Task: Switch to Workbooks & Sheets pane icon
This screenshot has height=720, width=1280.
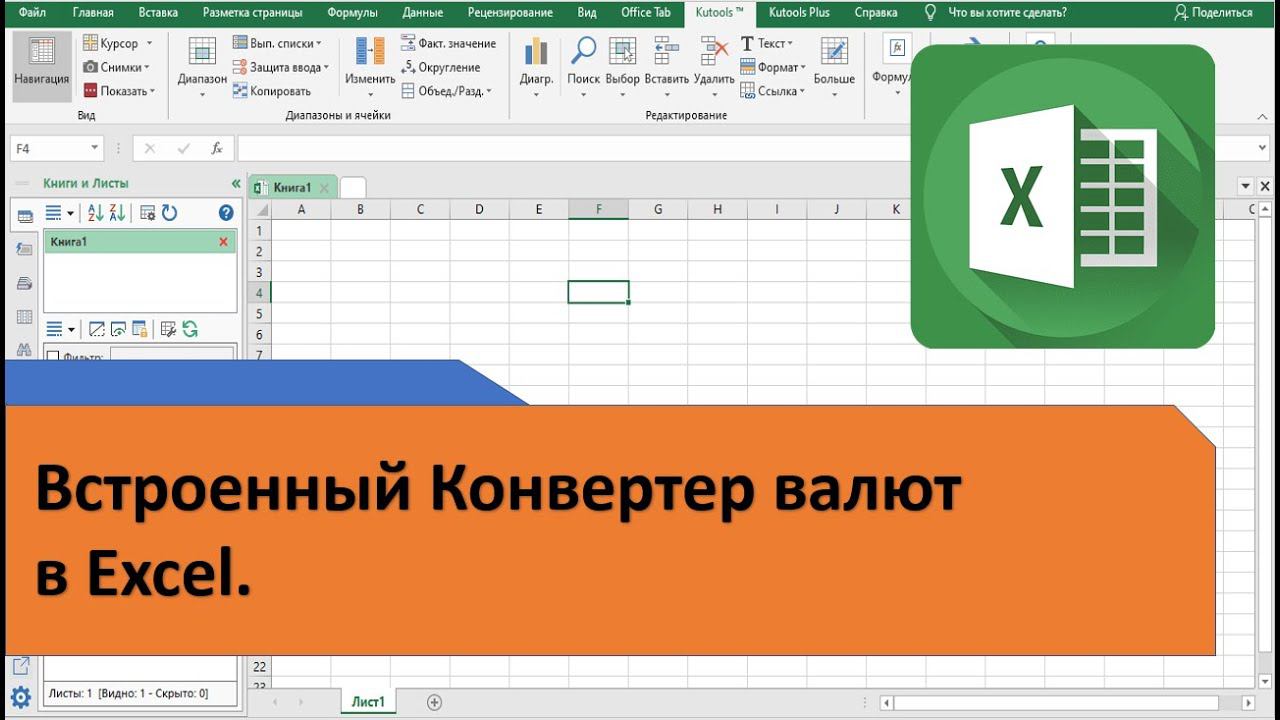Action: pos(25,215)
